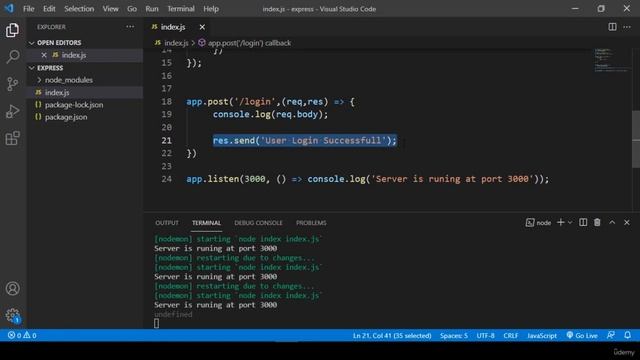Viewport: 640px width, 360px height.
Task: Close index.js in Open Editors list
Action: point(44,55)
